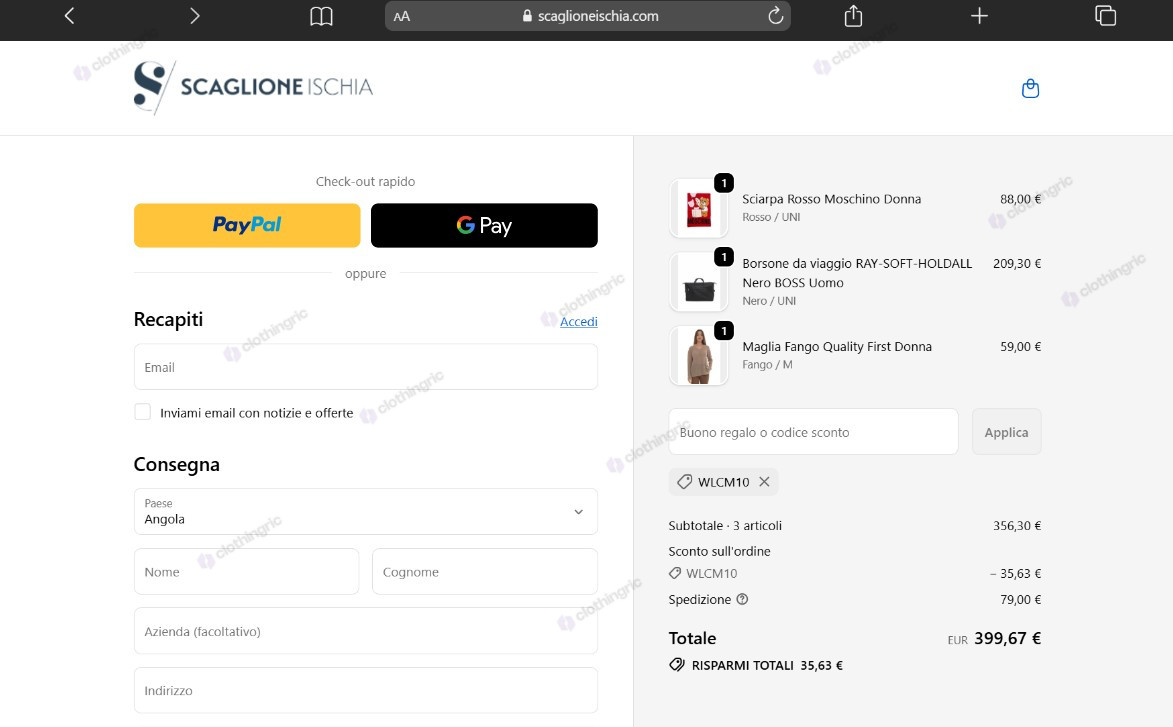This screenshot has height=727, width=1173.
Task: Go back with the browser back arrow
Action: (x=70, y=16)
